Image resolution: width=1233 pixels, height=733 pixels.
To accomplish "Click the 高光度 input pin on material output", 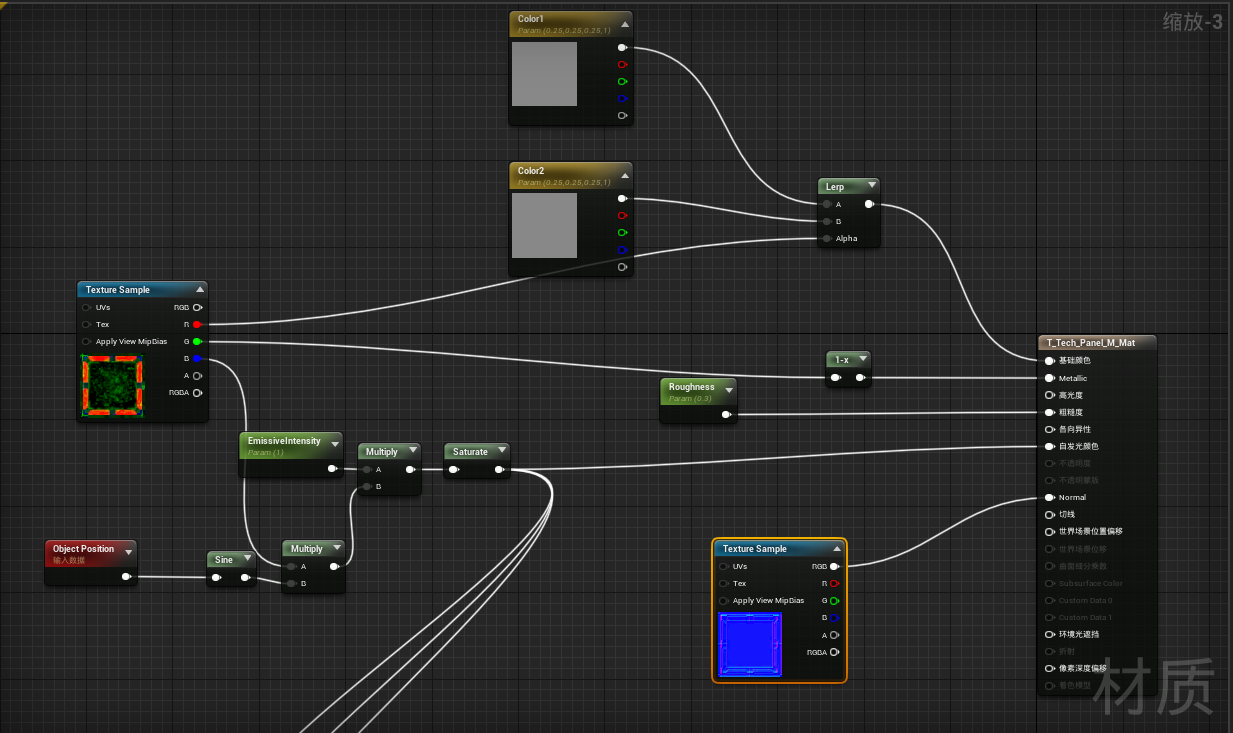I will pyautogui.click(x=1049, y=395).
